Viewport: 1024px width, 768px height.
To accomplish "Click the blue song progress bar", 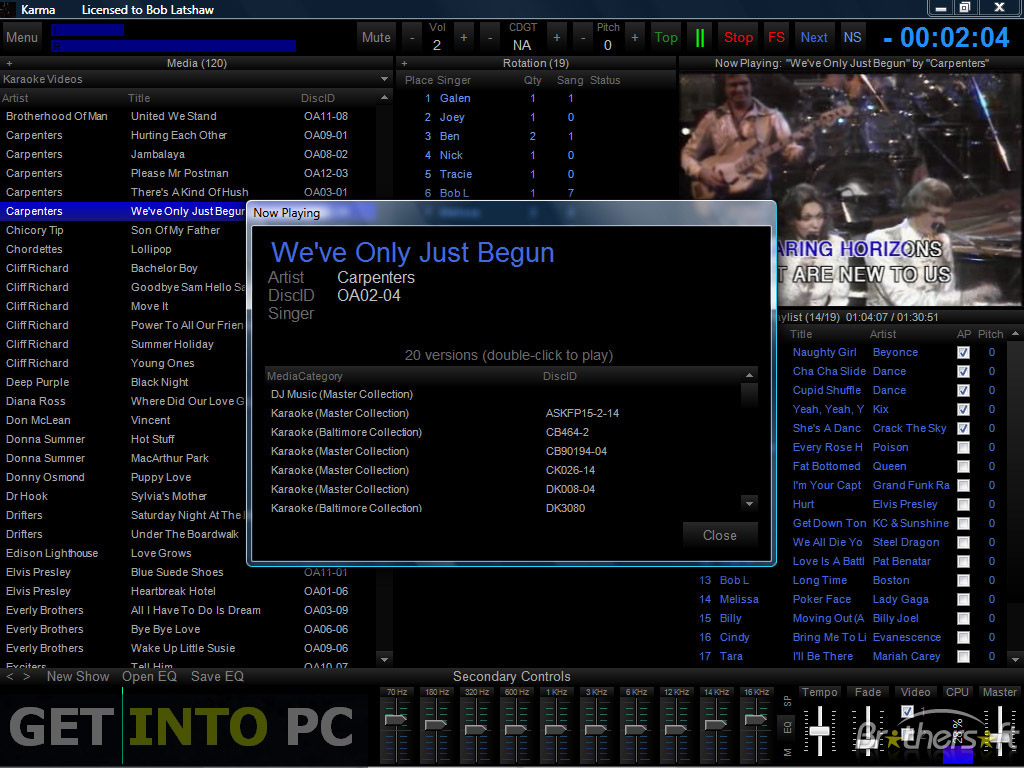I will [x=174, y=46].
